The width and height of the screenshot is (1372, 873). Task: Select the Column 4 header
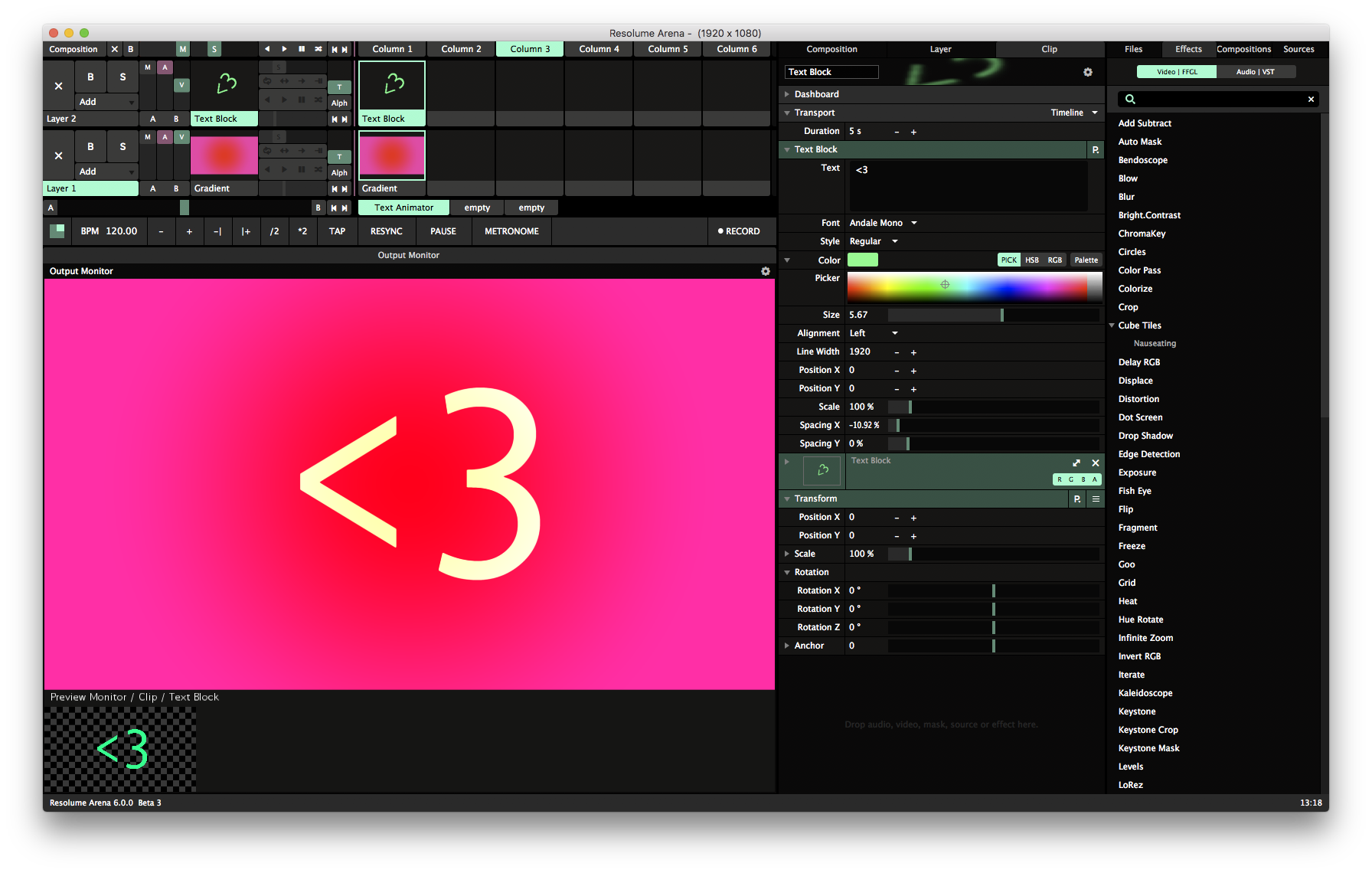(x=599, y=49)
